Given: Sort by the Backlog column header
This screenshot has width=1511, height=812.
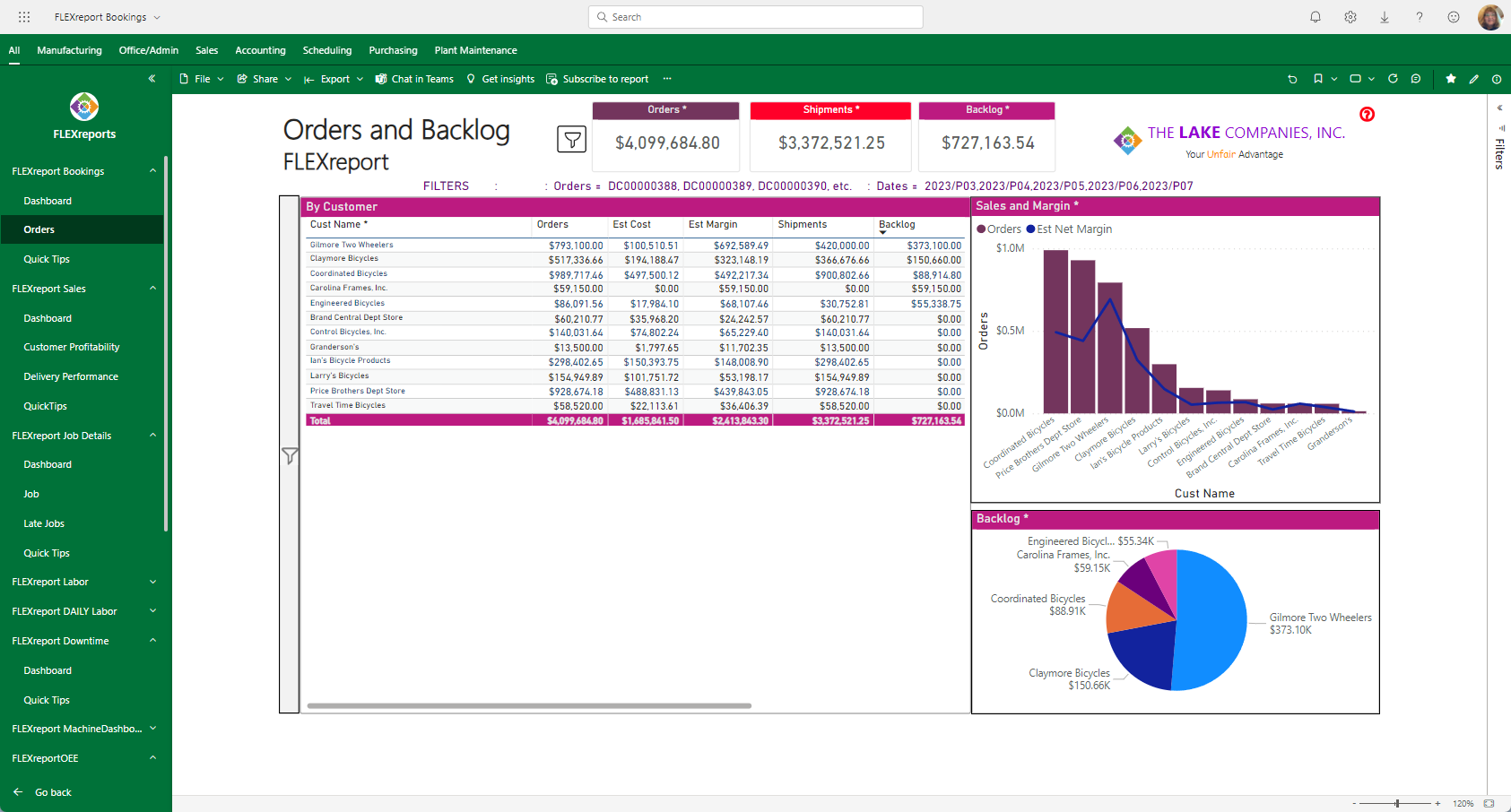Looking at the screenshot, I should 897,224.
